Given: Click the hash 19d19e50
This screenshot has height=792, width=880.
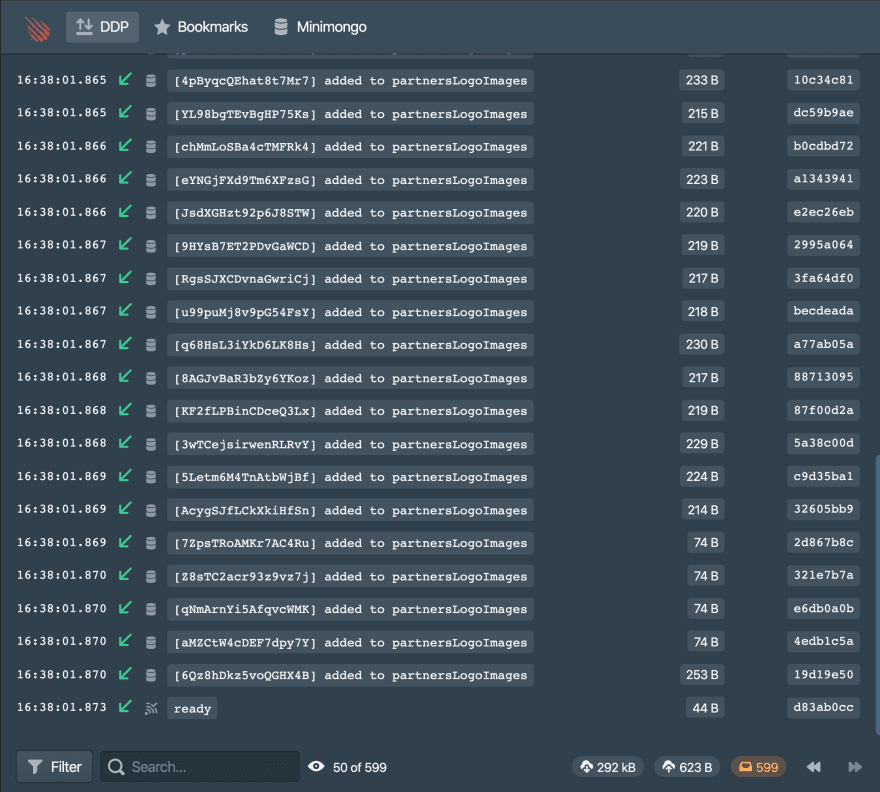Looking at the screenshot, I should (823, 674).
